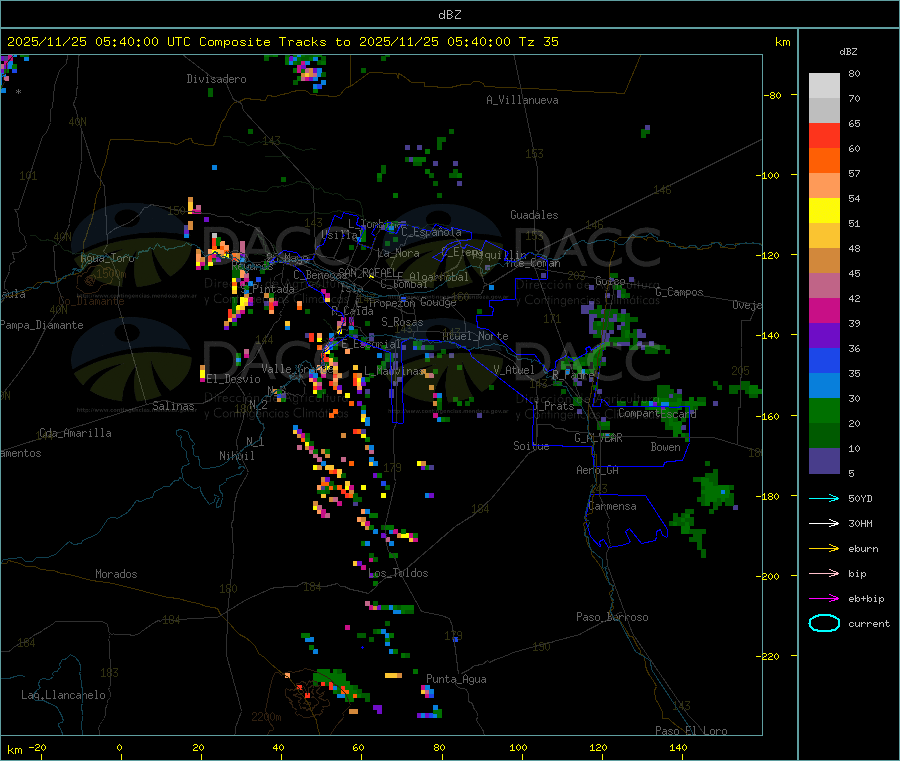Click the '60' tick on the bottom axis
900x761 pixels.
[x=358, y=747]
